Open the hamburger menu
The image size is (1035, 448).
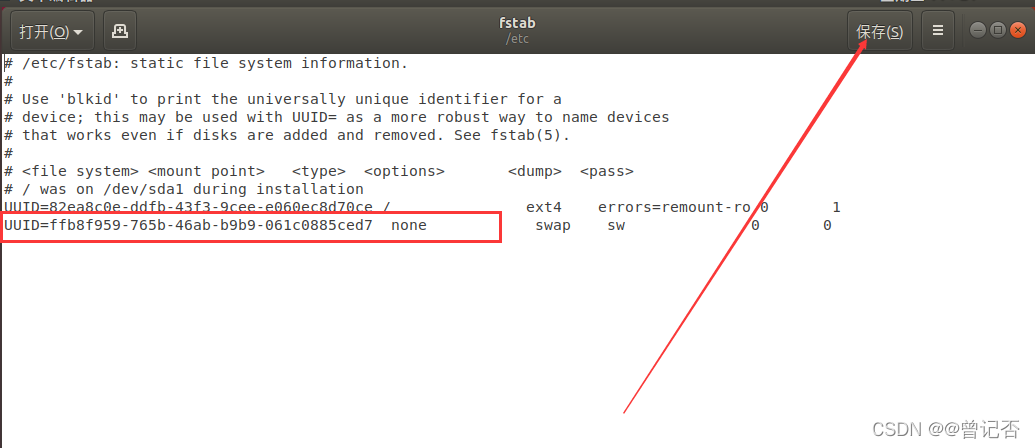click(x=937, y=31)
